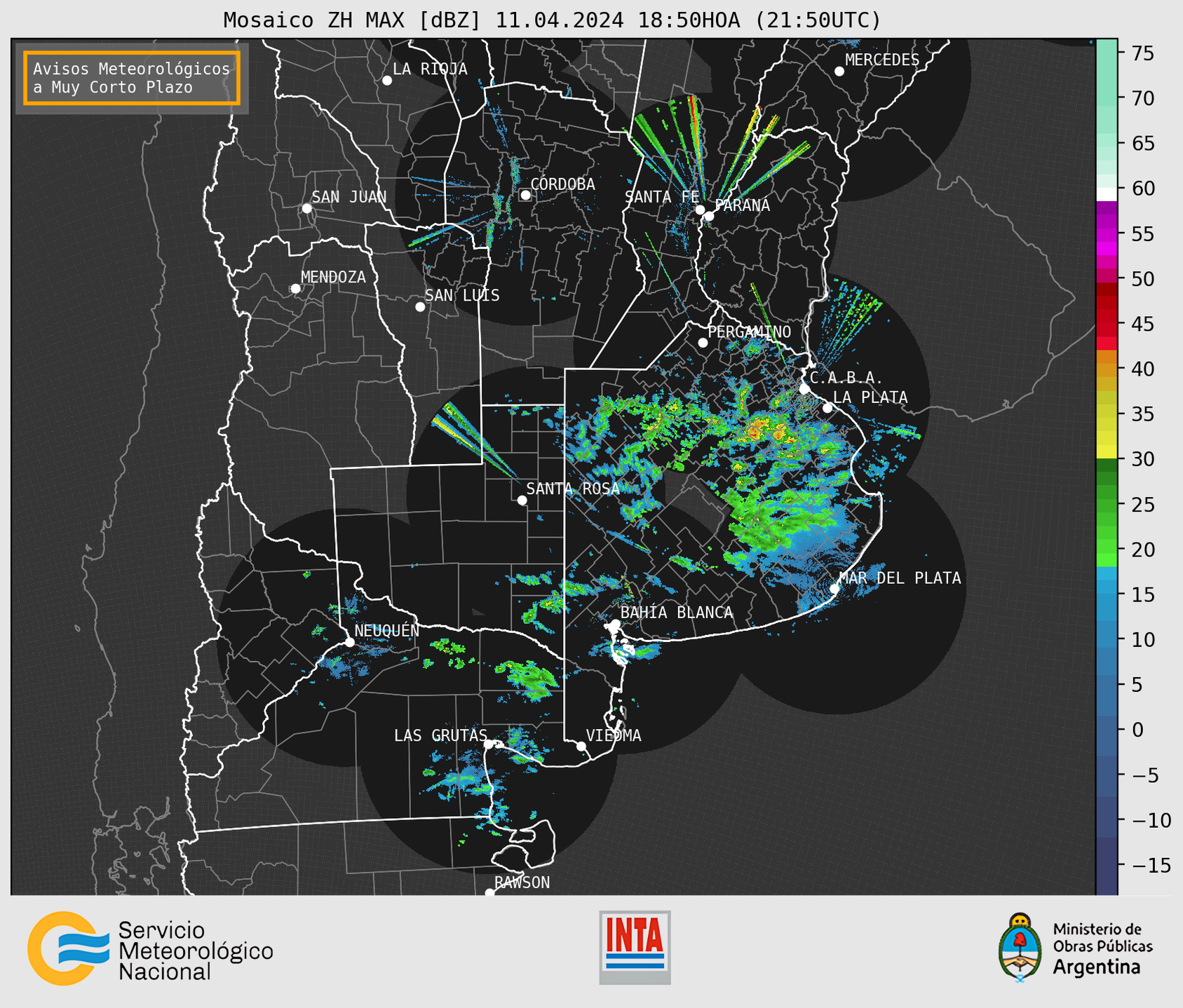Click the INTA logo

point(635,947)
